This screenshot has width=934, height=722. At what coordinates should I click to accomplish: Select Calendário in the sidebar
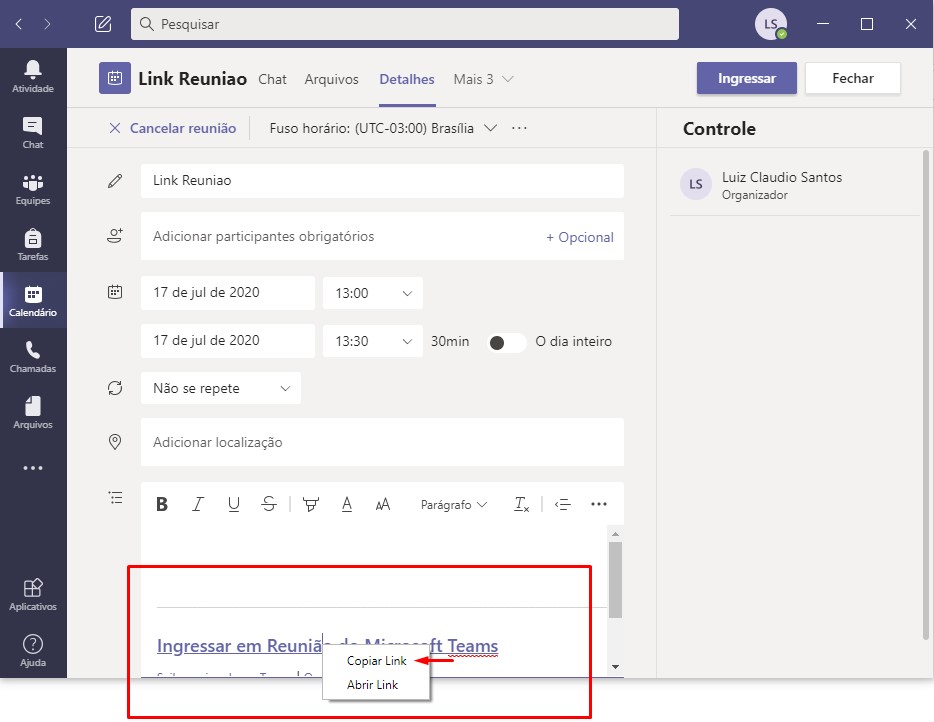[33, 300]
